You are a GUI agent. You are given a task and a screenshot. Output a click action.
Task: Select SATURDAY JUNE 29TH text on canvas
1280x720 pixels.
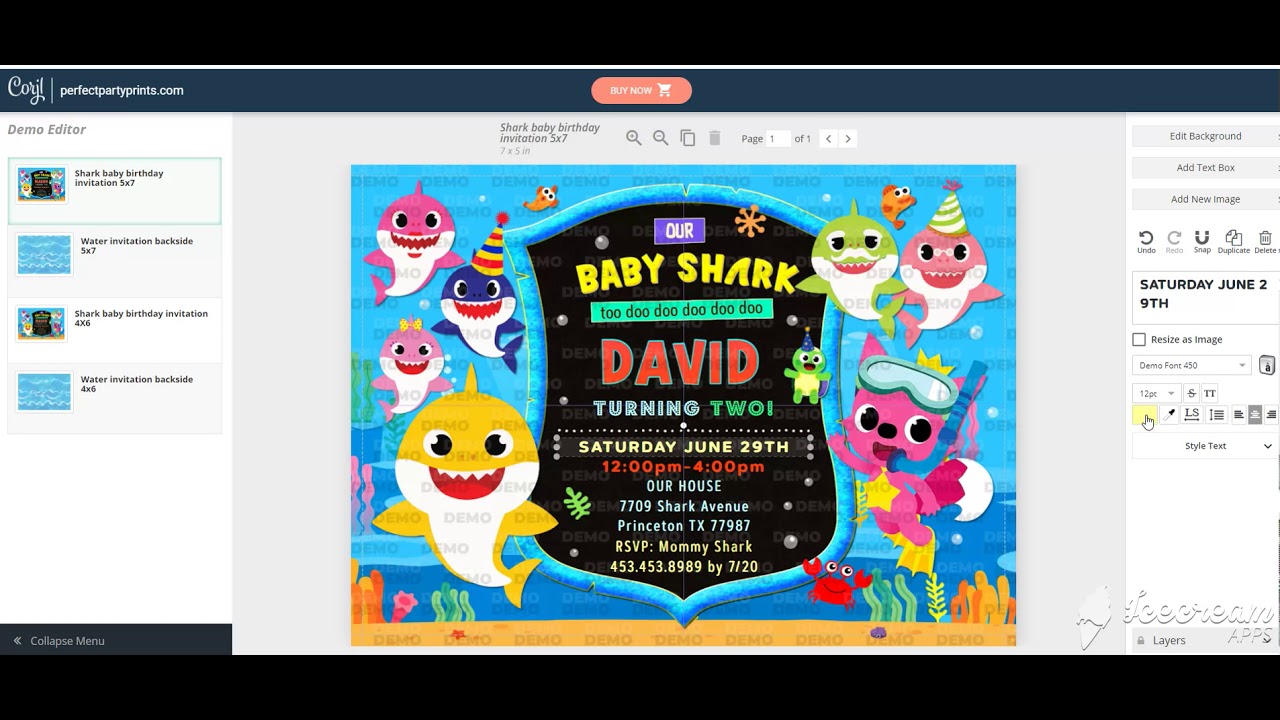[684, 447]
